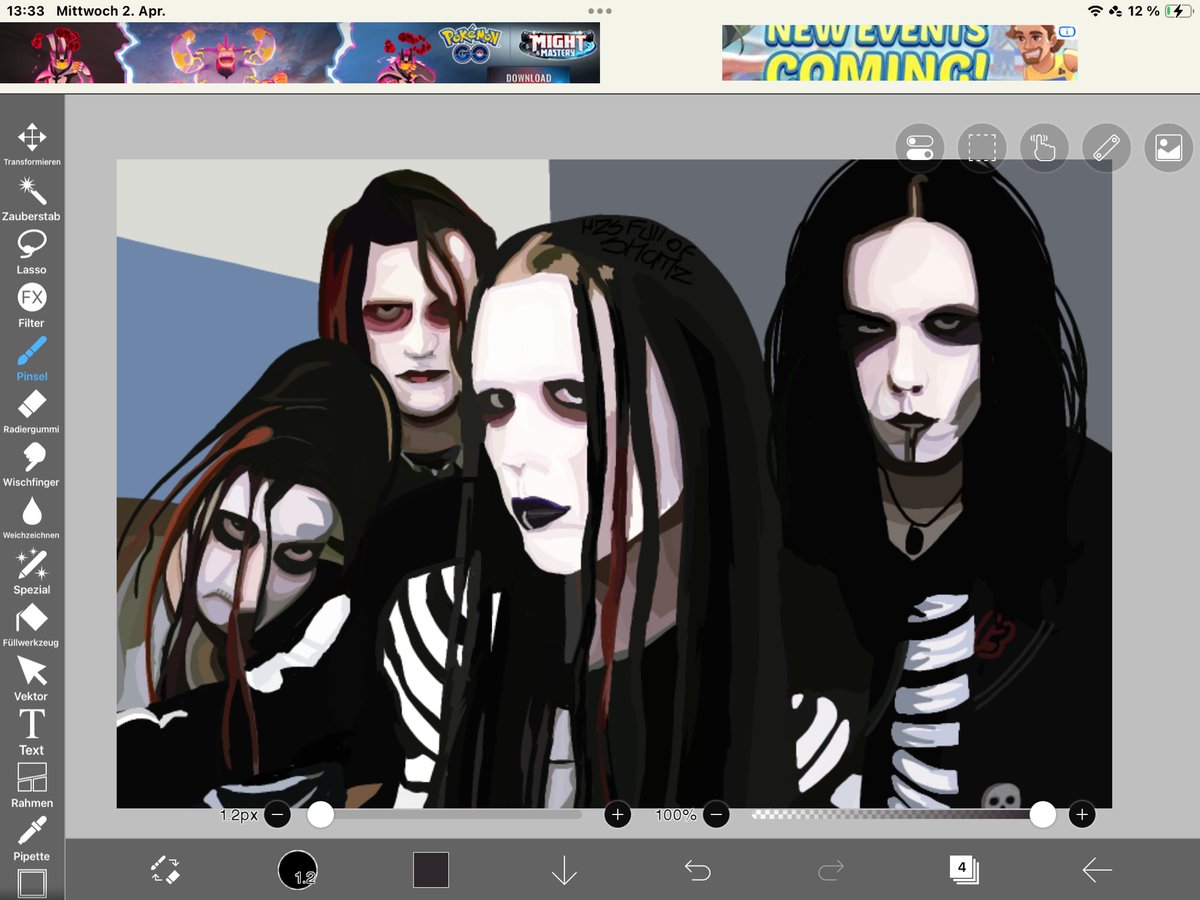This screenshot has width=1200, height=900.
Task: Tap the brush and eraser switch icon
Action: [165, 870]
